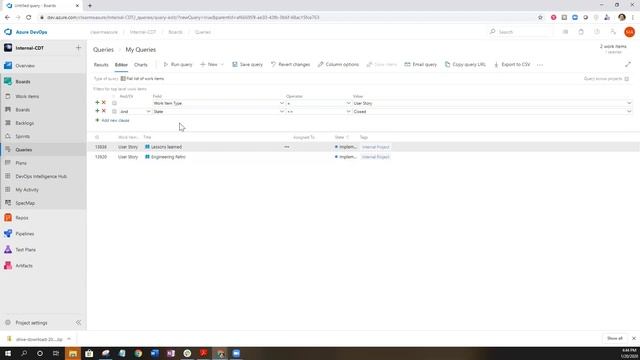Run the query

(178, 64)
